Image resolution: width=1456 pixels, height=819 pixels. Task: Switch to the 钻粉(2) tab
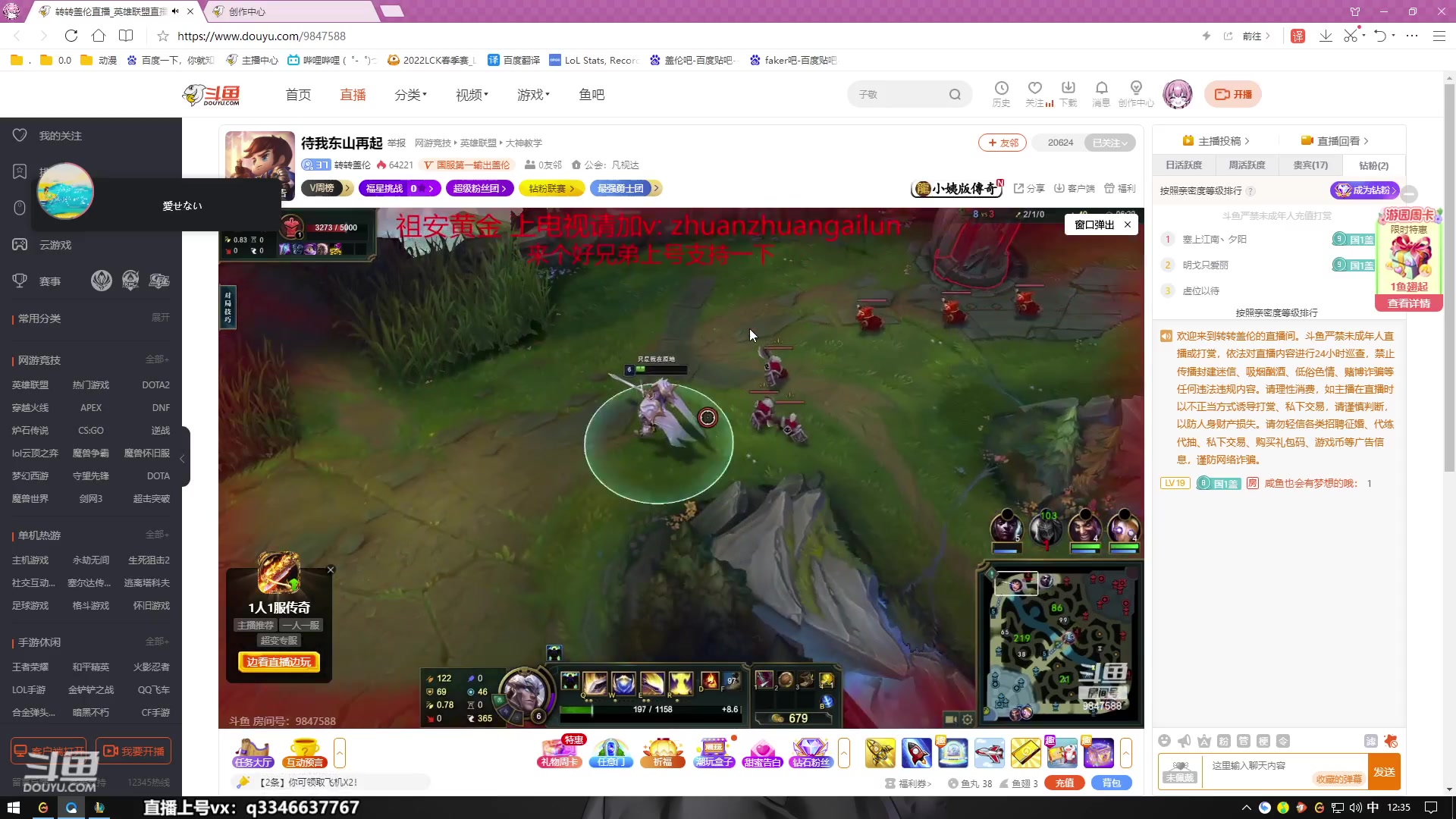pos(1373,165)
